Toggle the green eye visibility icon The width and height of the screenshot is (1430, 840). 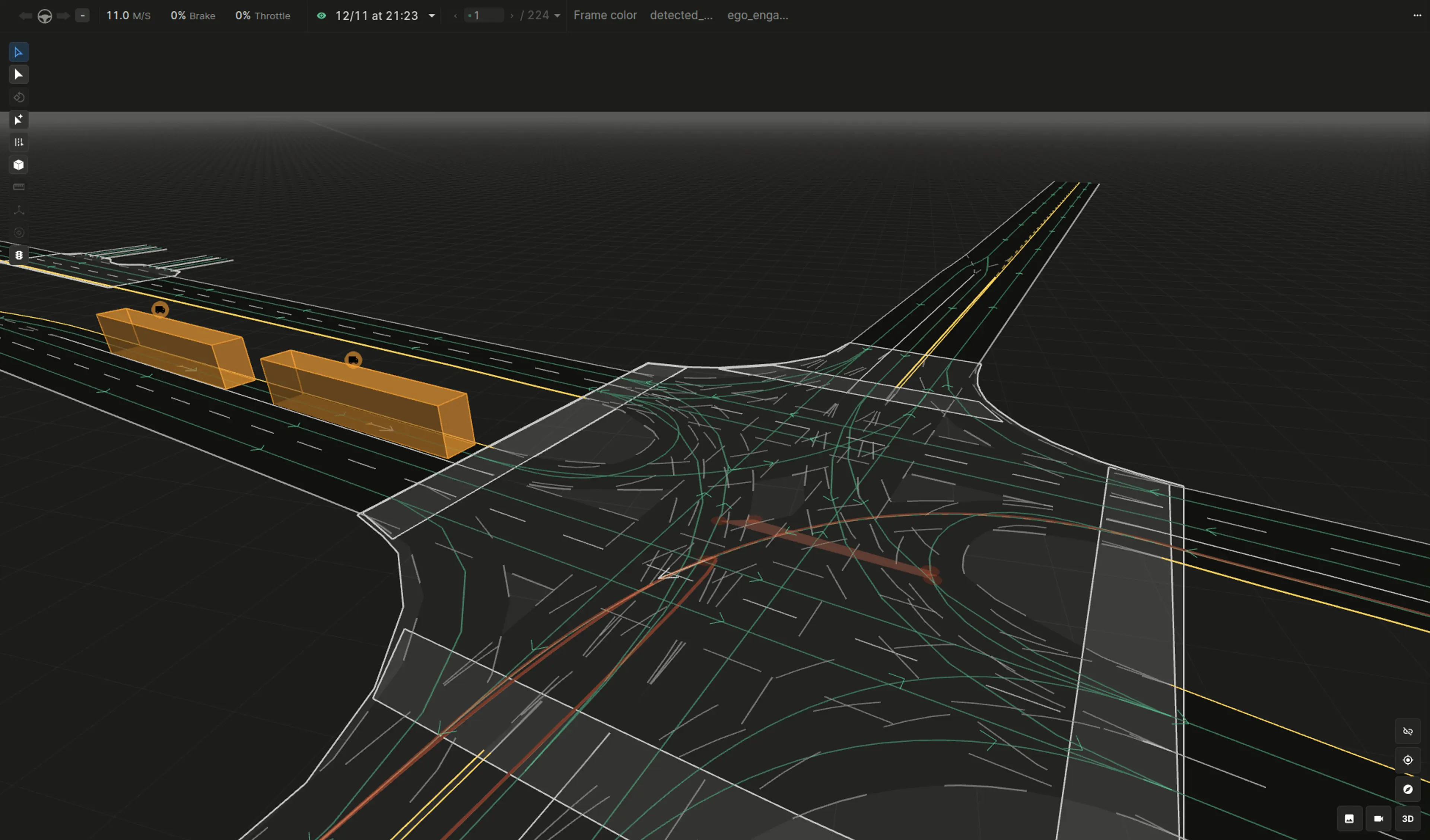pos(321,15)
